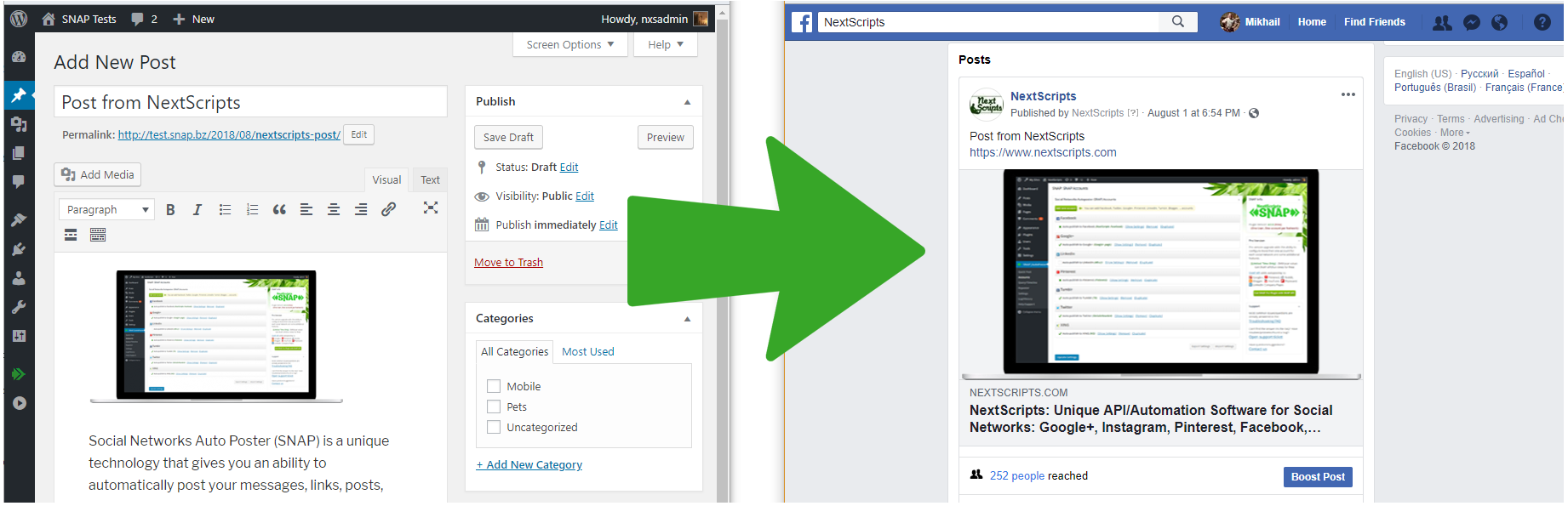Apply blockquote formatting
Image resolution: width=1568 pixels, height=506 pixels.
(x=279, y=209)
